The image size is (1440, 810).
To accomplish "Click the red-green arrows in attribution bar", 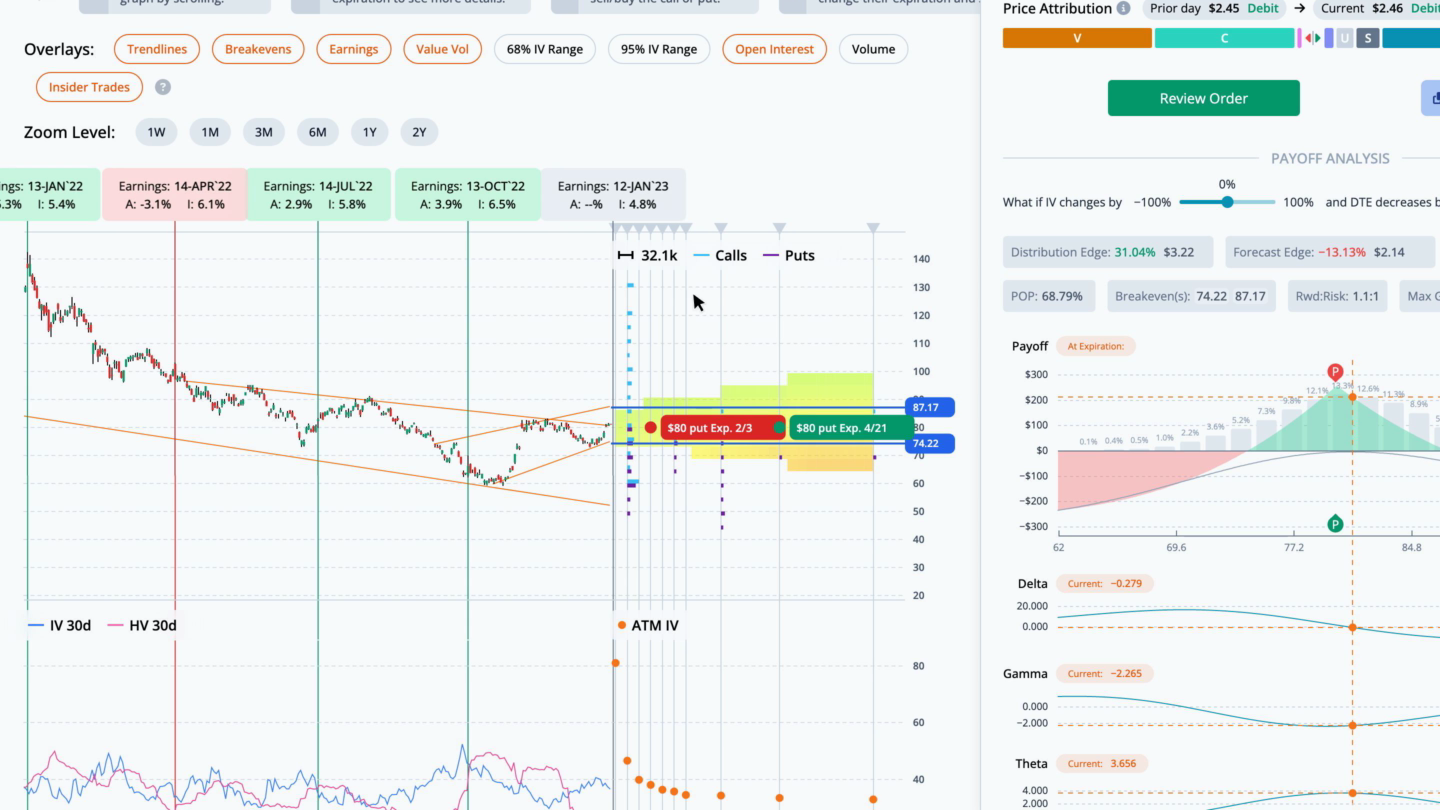I will coord(1312,39).
